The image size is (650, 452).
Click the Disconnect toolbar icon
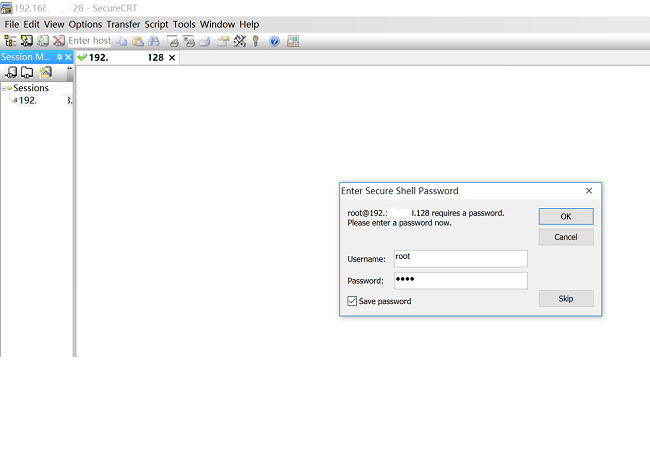(x=59, y=41)
